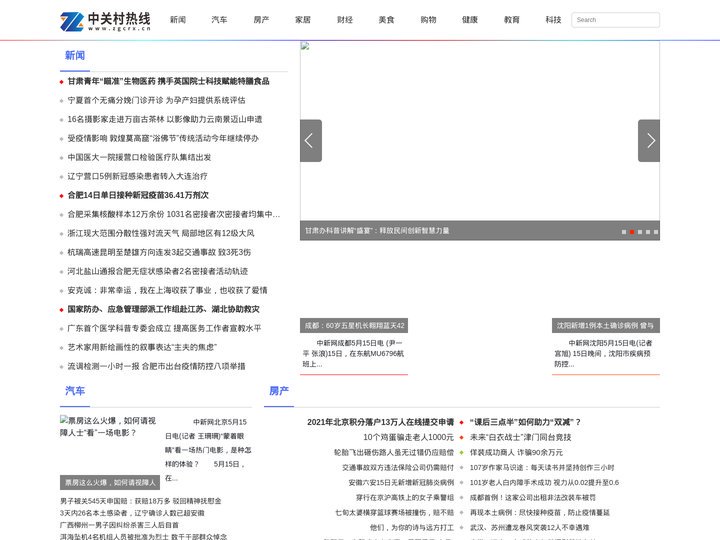Image resolution: width=720 pixels, height=540 pixels.
Task: Open article 广东首个医学科普专委会成立
Action: (164, 328)
